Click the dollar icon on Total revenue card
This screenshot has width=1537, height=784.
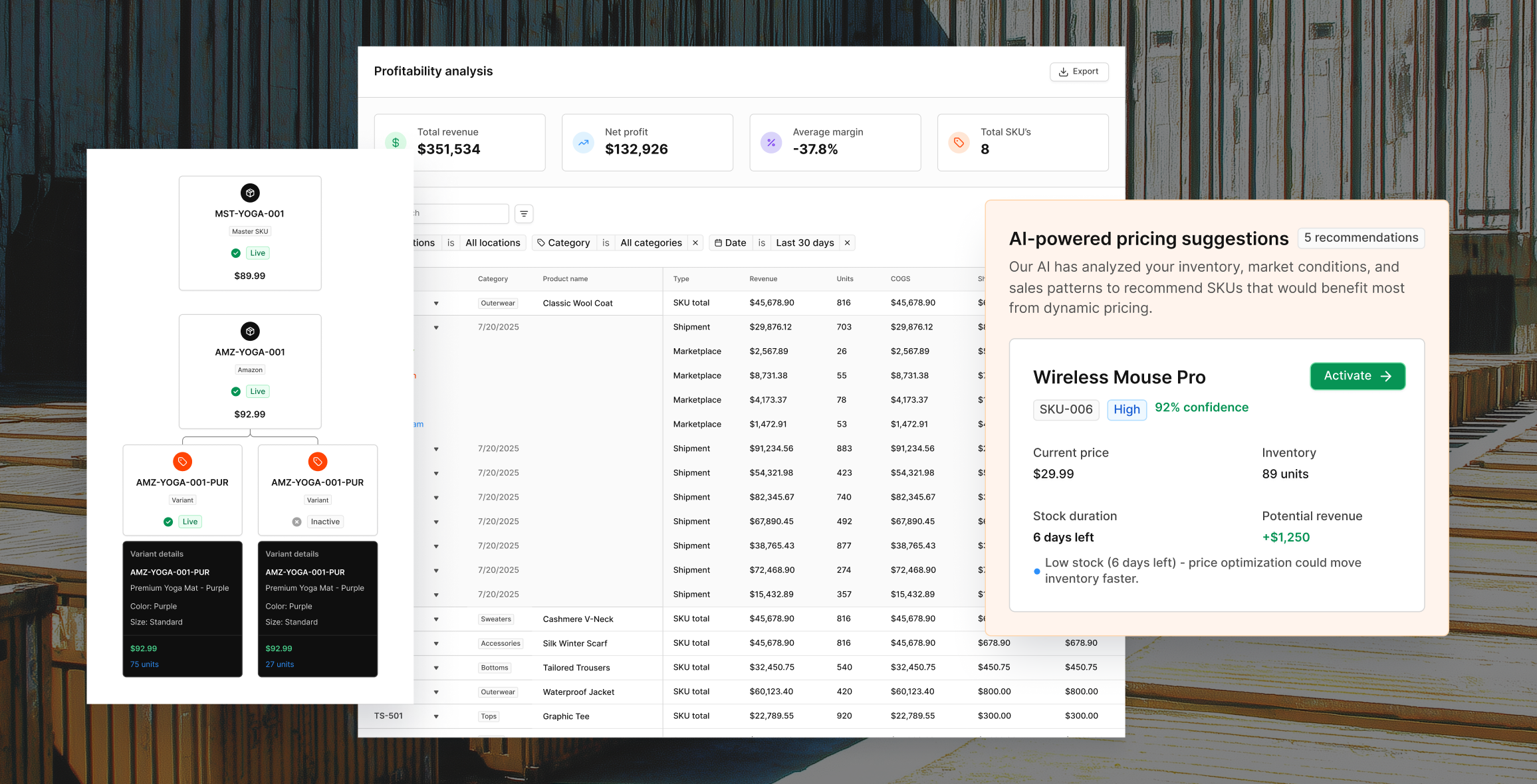point(395,142)
